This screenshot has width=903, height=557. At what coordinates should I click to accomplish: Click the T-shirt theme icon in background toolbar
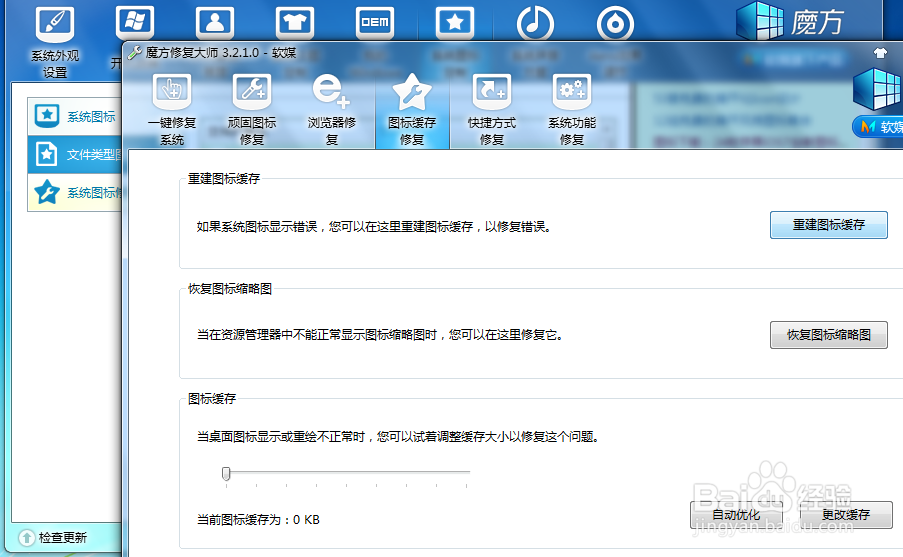[295, 22]
